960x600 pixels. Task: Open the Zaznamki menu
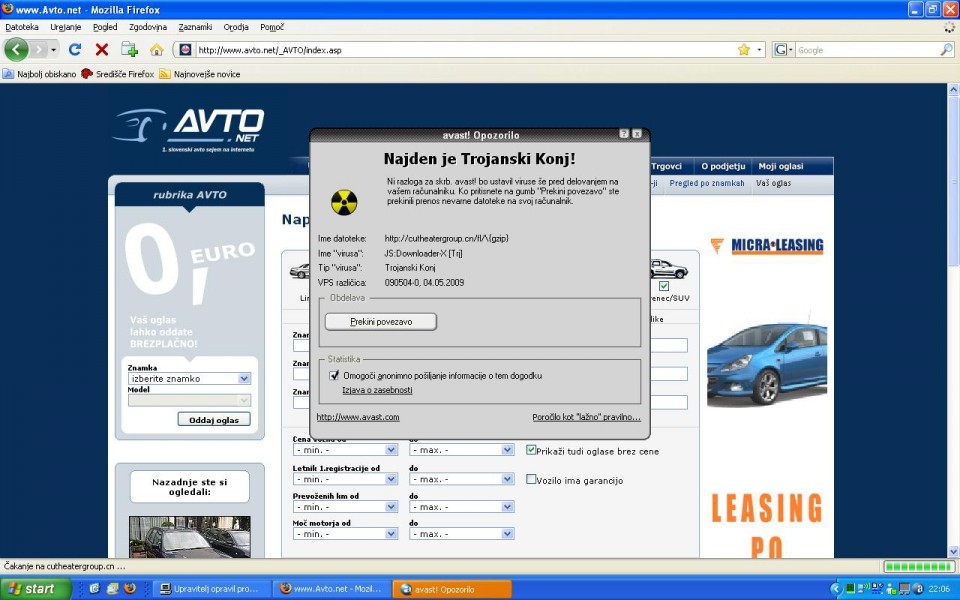pos(195,27)
